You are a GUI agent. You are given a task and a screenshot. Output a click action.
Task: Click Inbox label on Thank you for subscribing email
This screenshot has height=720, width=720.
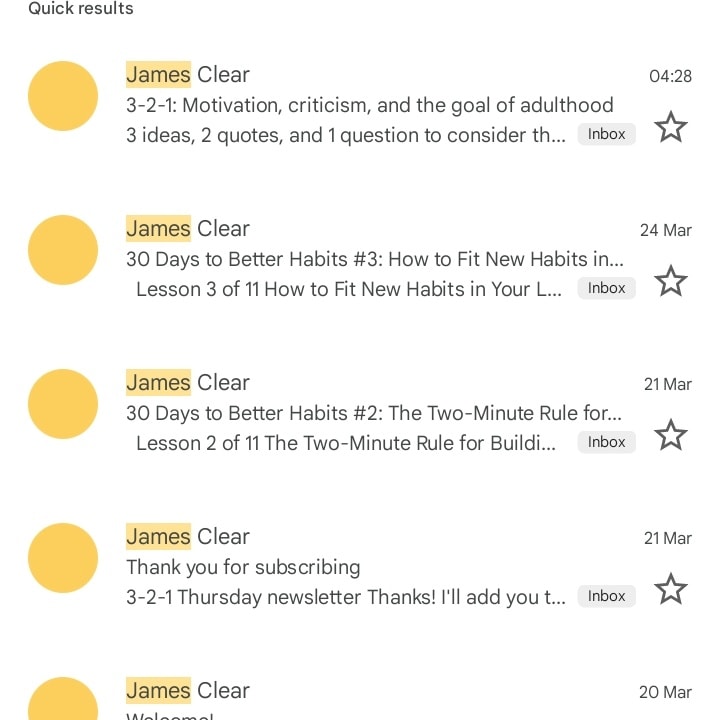(x=607, y=596)
